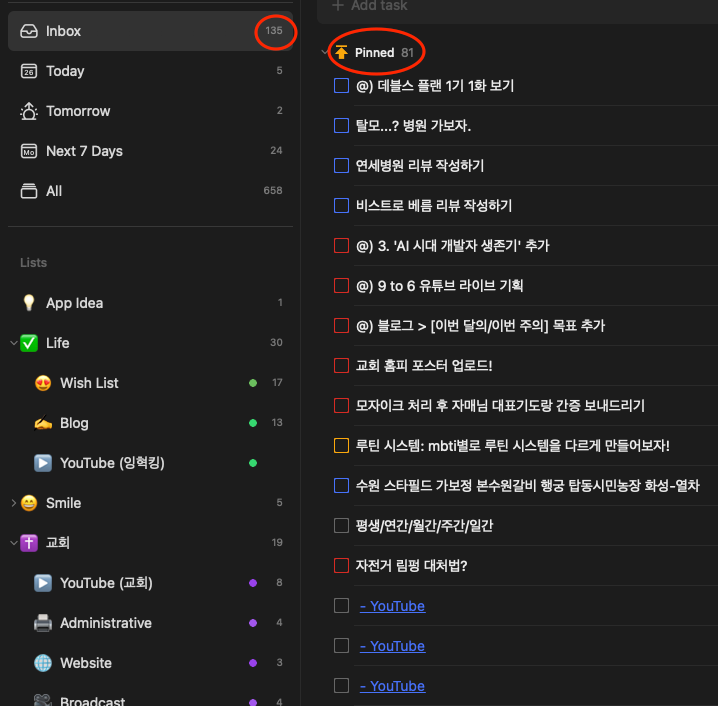Click the Pinned section header label
718x706 pixels.
pos(375,52)
